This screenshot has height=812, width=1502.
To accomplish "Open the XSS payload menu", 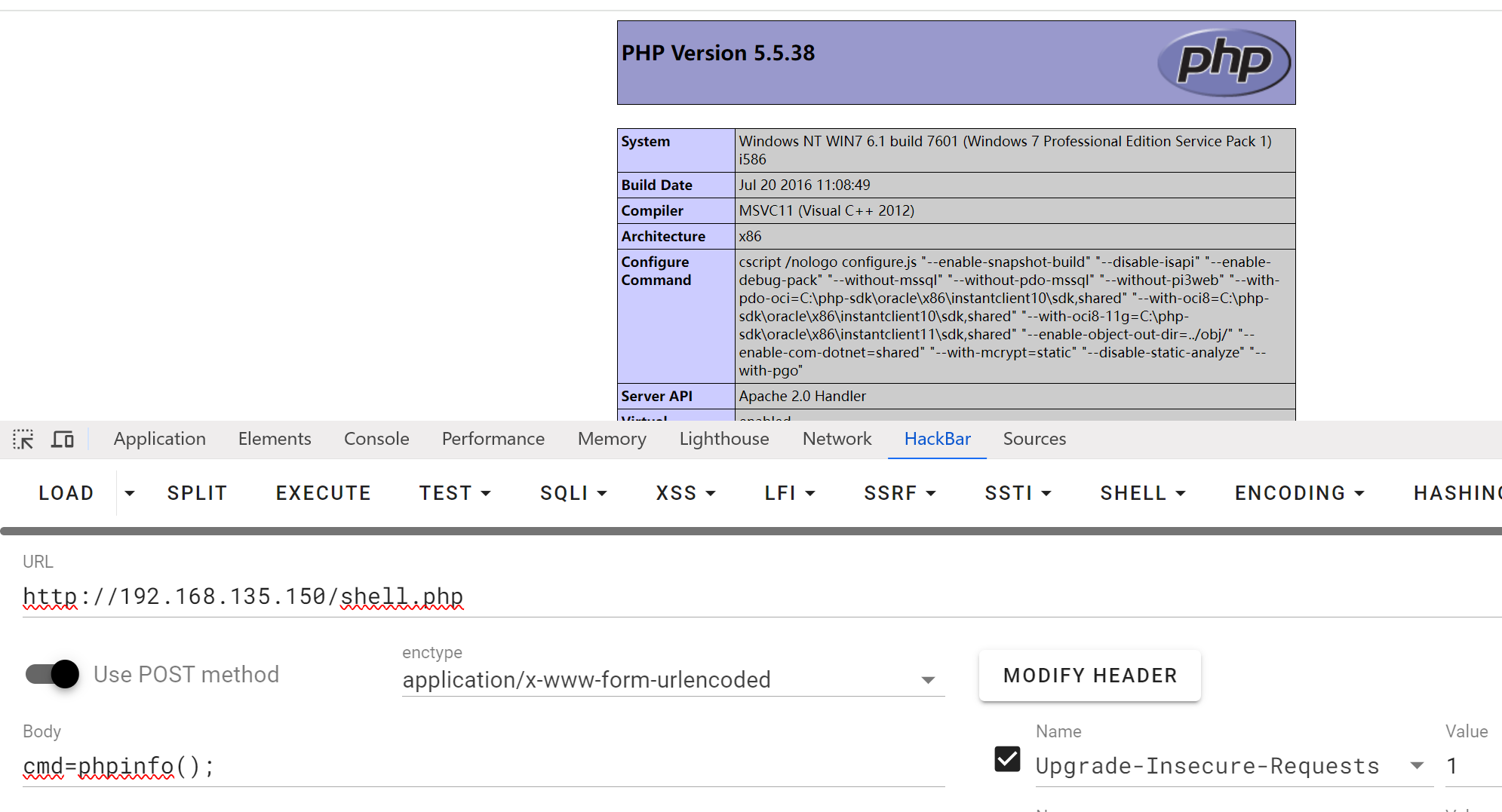I will [x=686, y=493].
